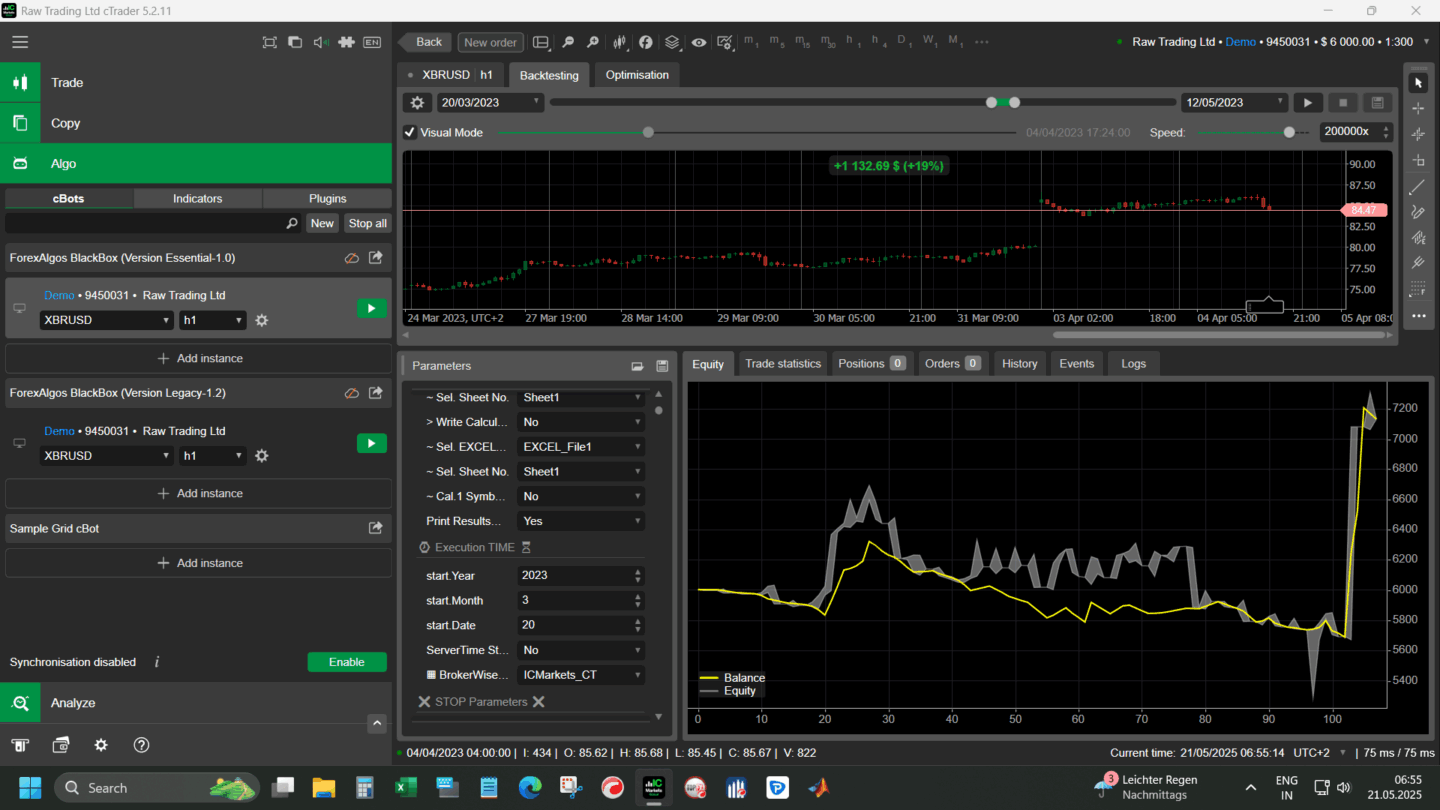Click the Analyze section icon

[20, 703]
